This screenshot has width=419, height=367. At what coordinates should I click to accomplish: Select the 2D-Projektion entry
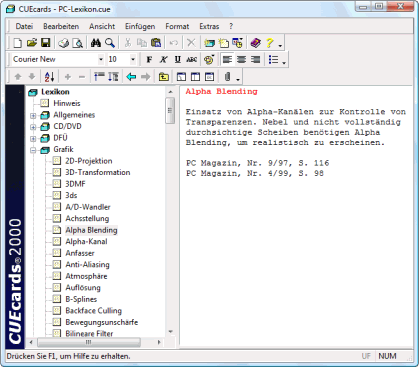coord(89,161)
